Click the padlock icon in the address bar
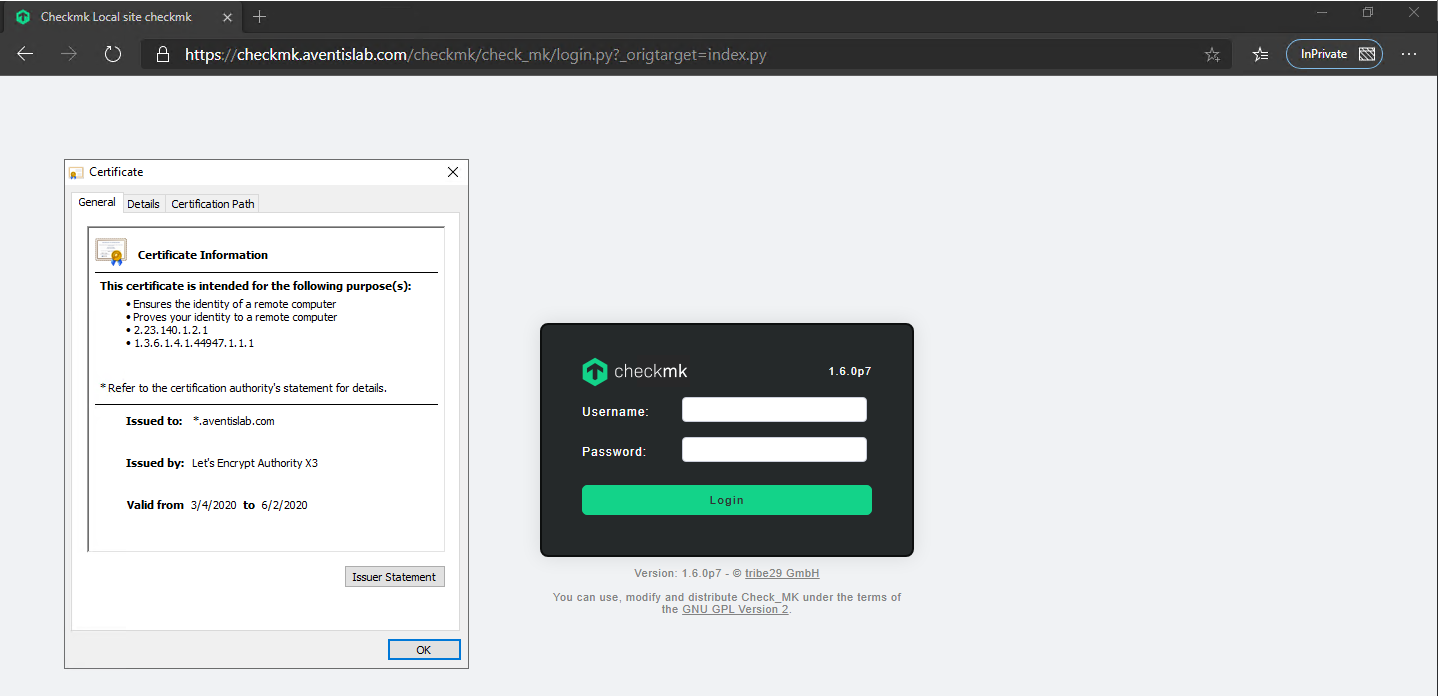The width and height of the screenshot is (1438, 696). 162,54
